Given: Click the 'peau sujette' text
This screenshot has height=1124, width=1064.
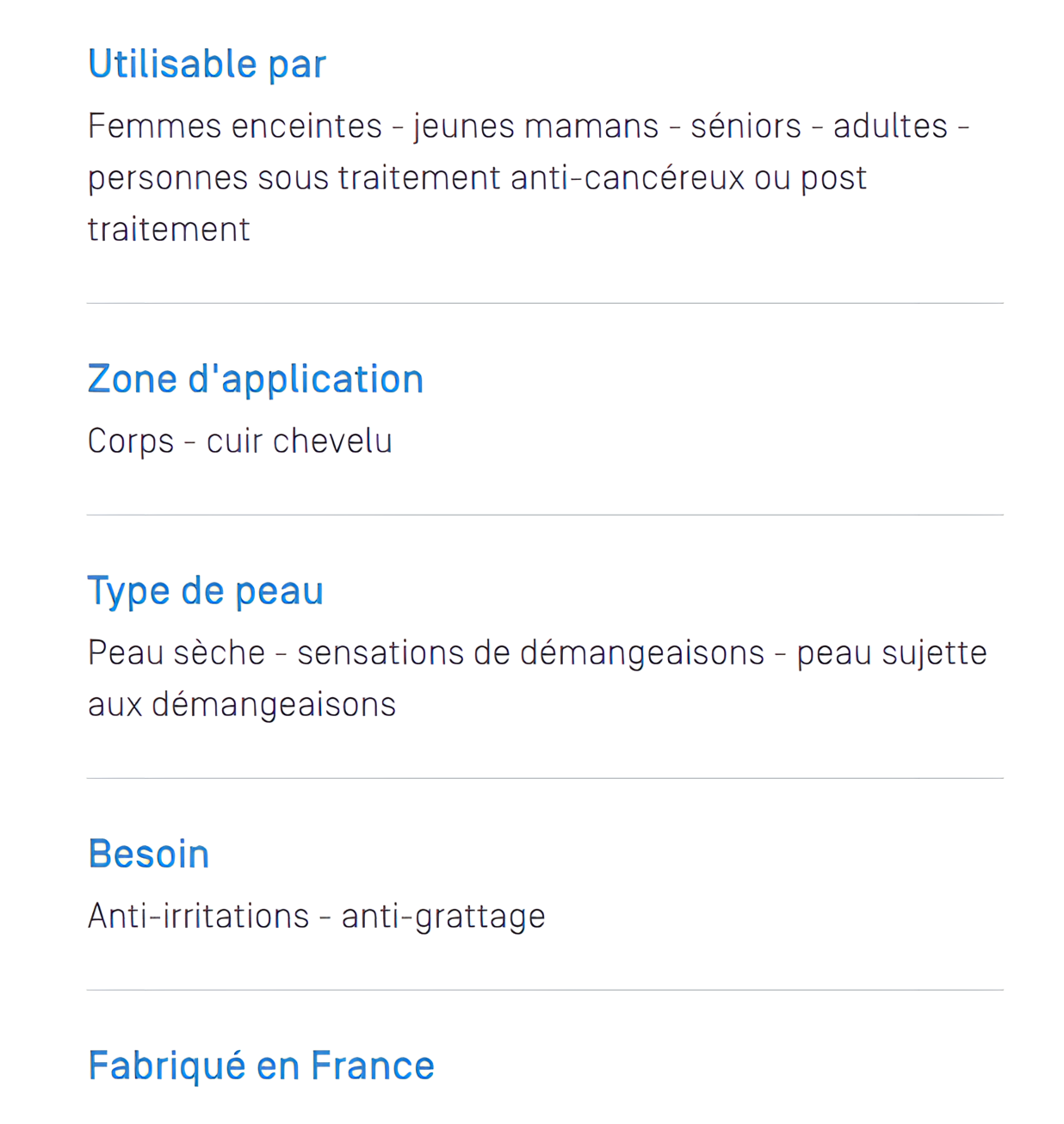Looking at the screenshot, I should tap(892, 653).
